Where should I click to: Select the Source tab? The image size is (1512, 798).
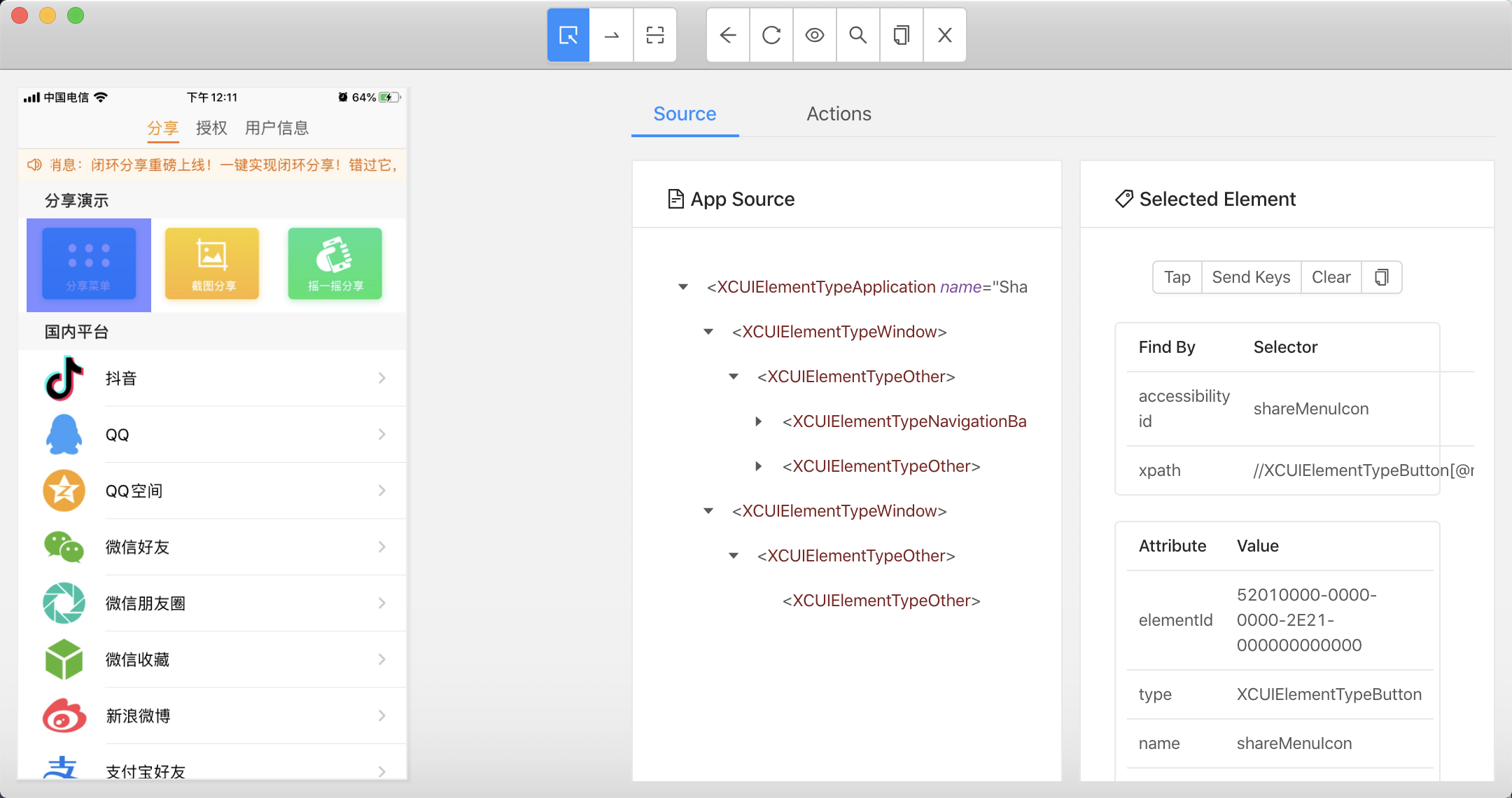tap(685, 113)
